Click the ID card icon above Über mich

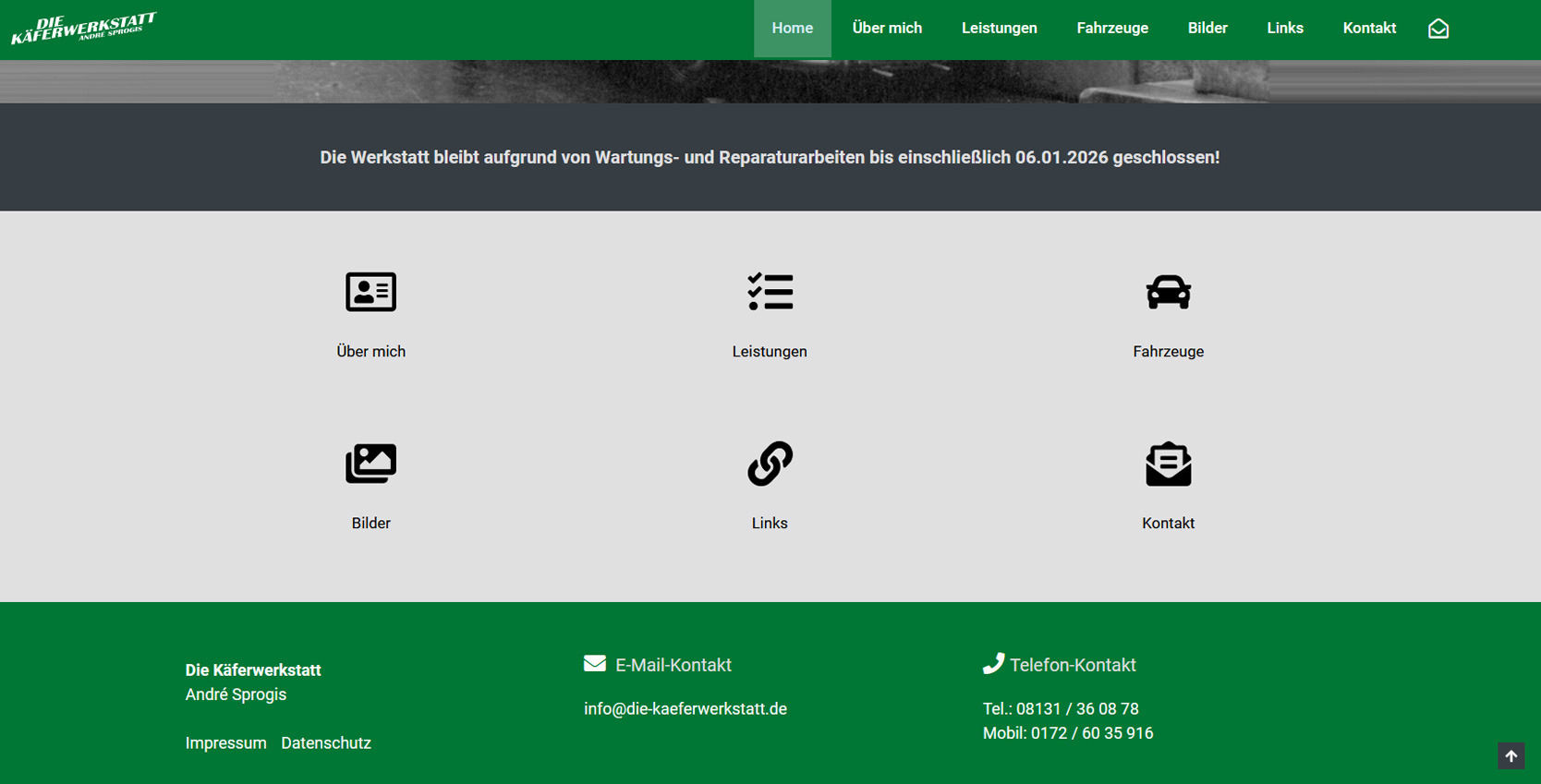[370, 292]
